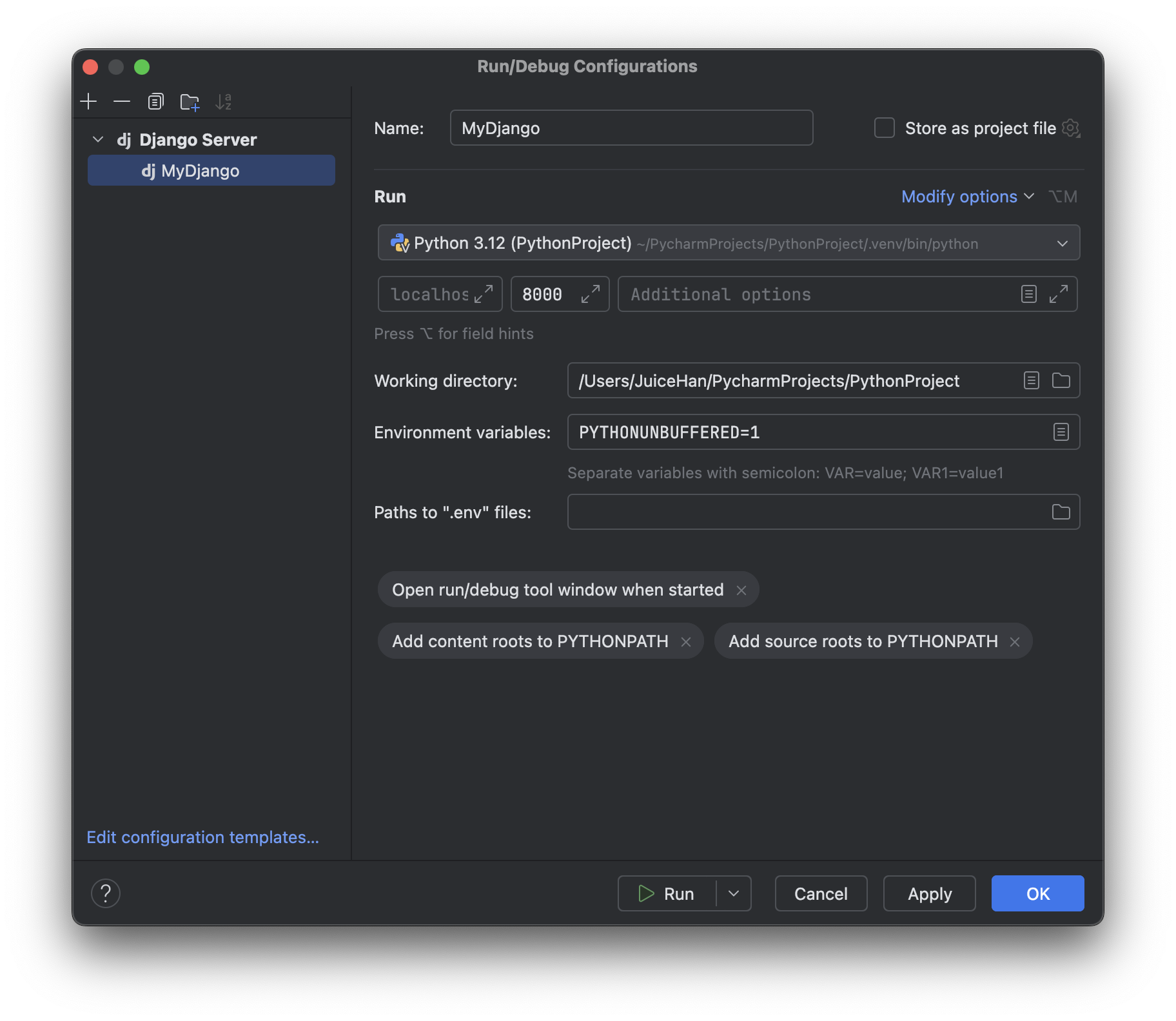Insert macros in Additional options
The height and width of the screenshot is (1021, 1176).
click(1029, 294)
